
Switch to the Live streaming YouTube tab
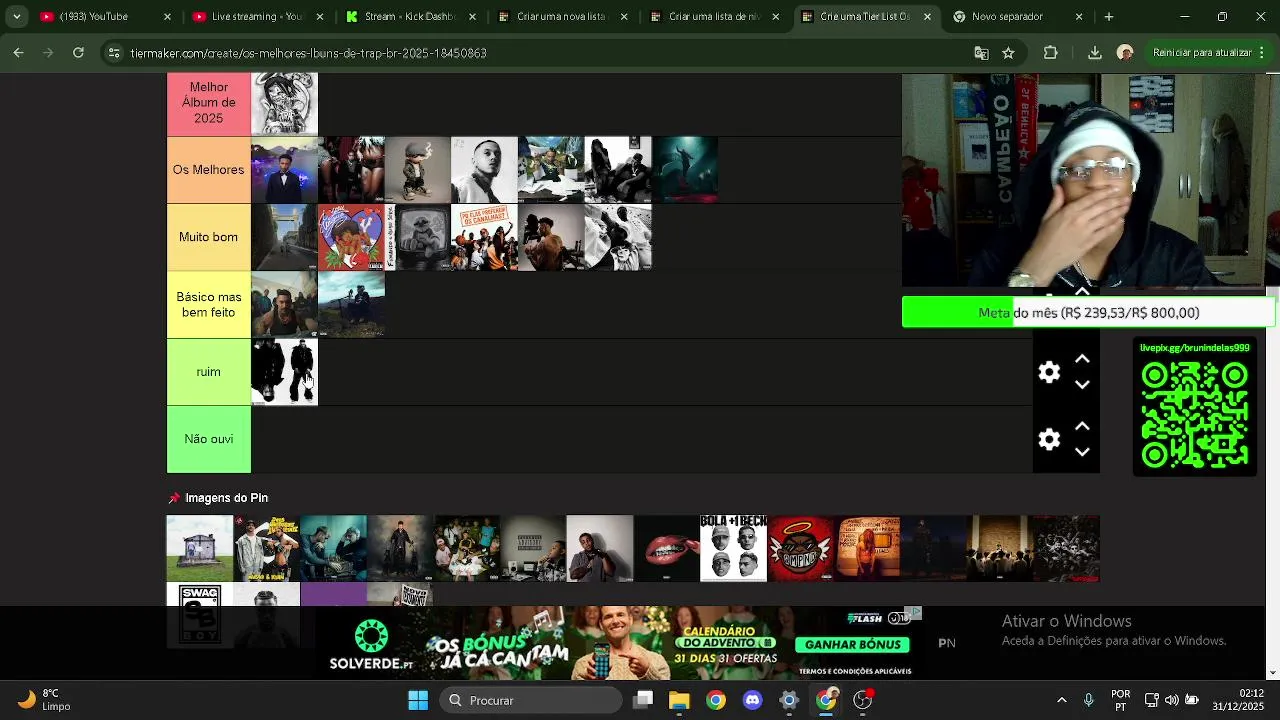(x=256, y=17)
